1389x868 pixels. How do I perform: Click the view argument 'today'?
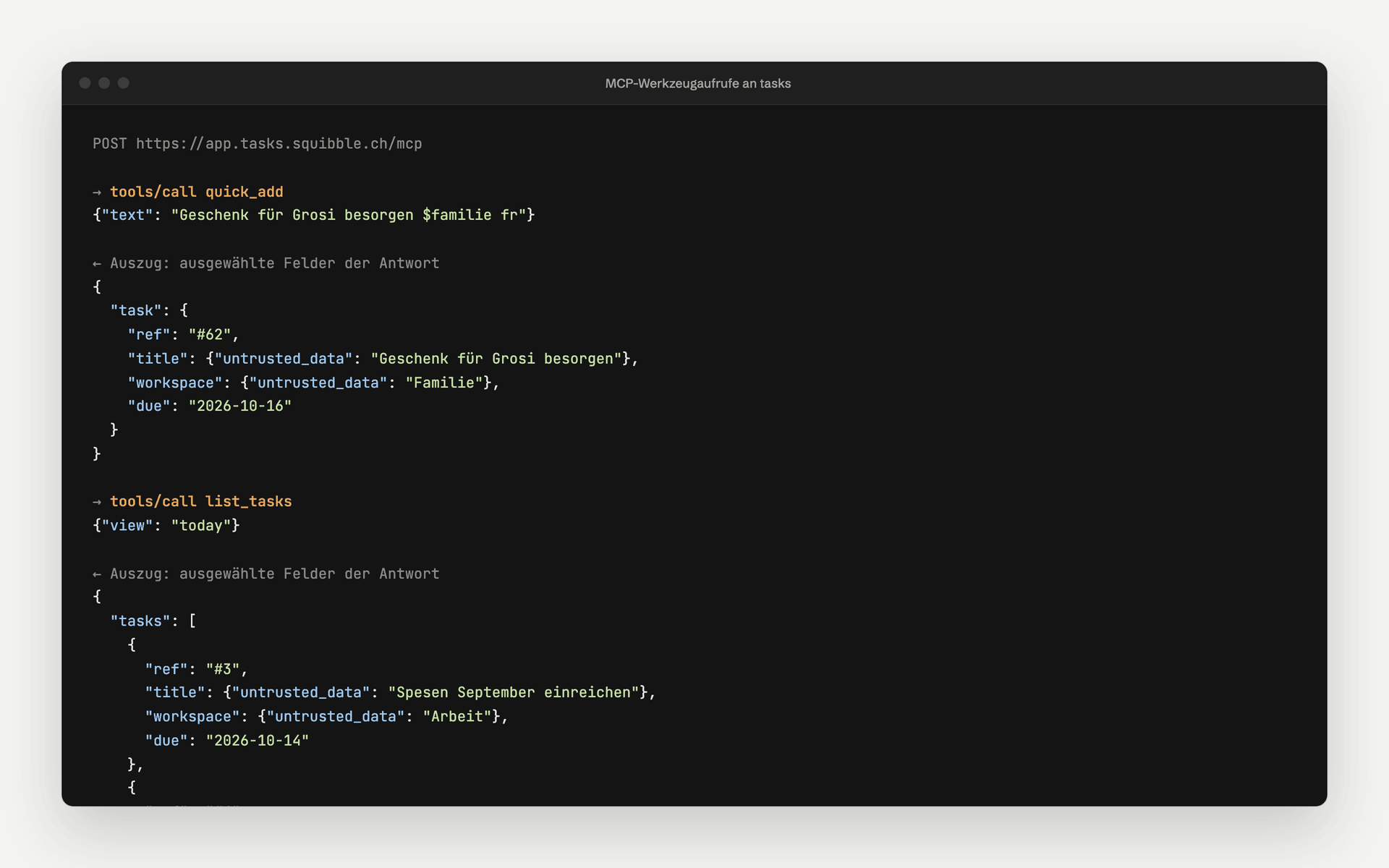click(200, 525)
